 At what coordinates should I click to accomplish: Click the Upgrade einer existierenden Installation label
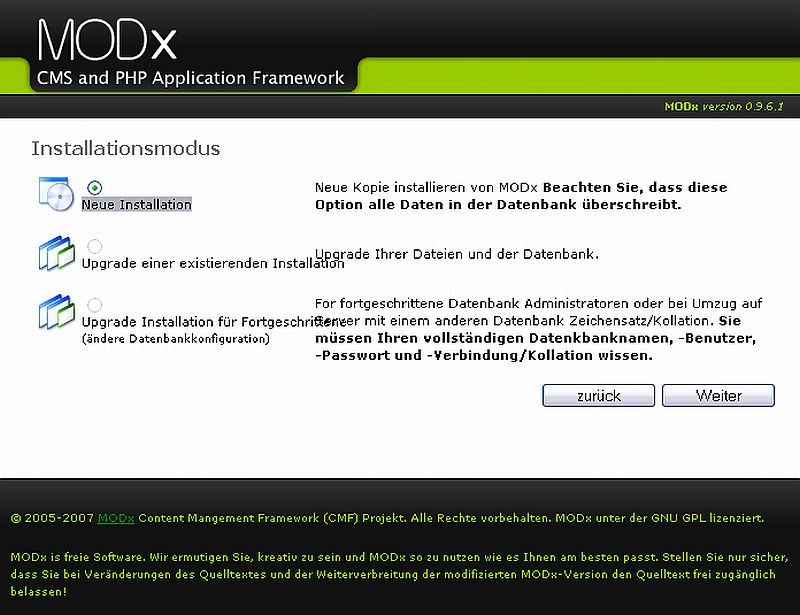point(213,263)
